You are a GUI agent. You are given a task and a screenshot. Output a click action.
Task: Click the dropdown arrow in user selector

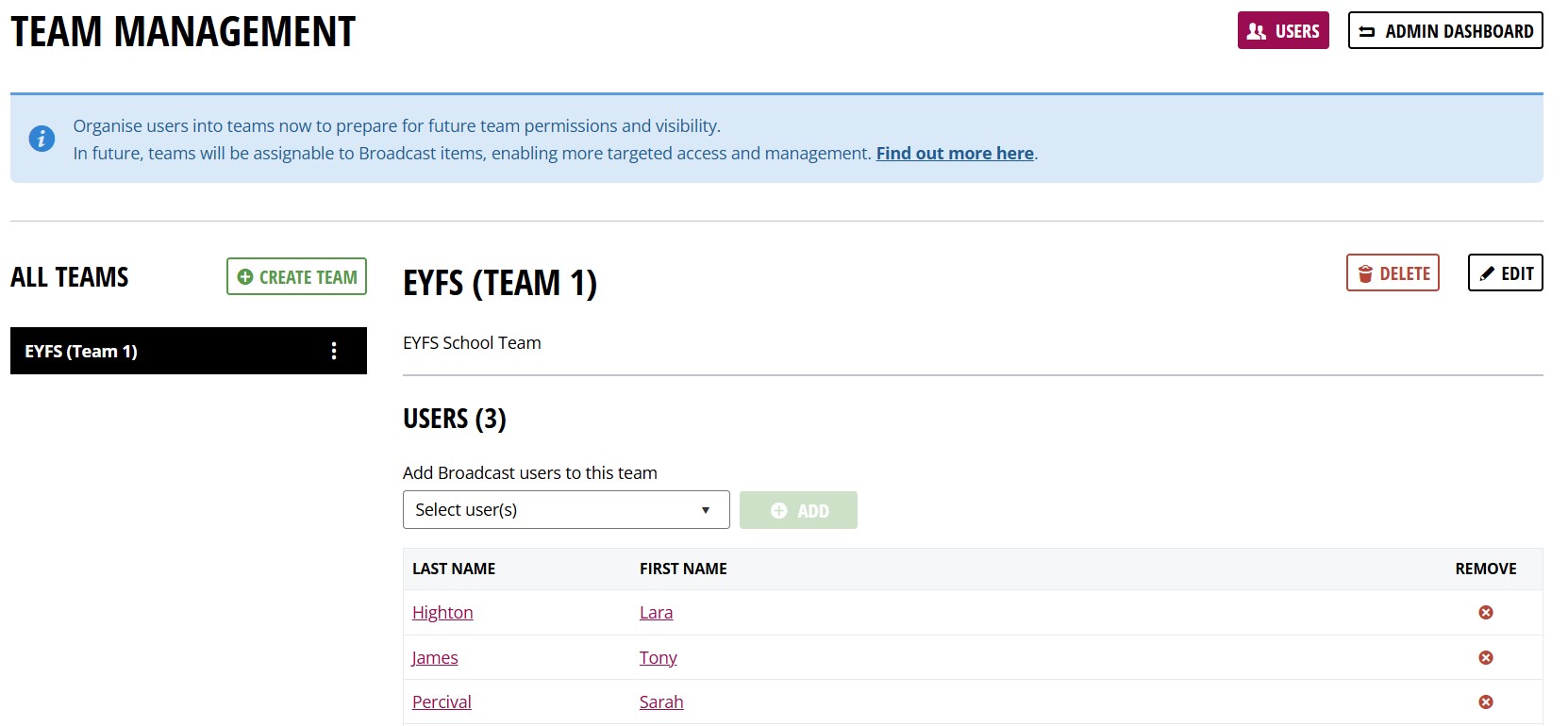click(x=705, y=510)
